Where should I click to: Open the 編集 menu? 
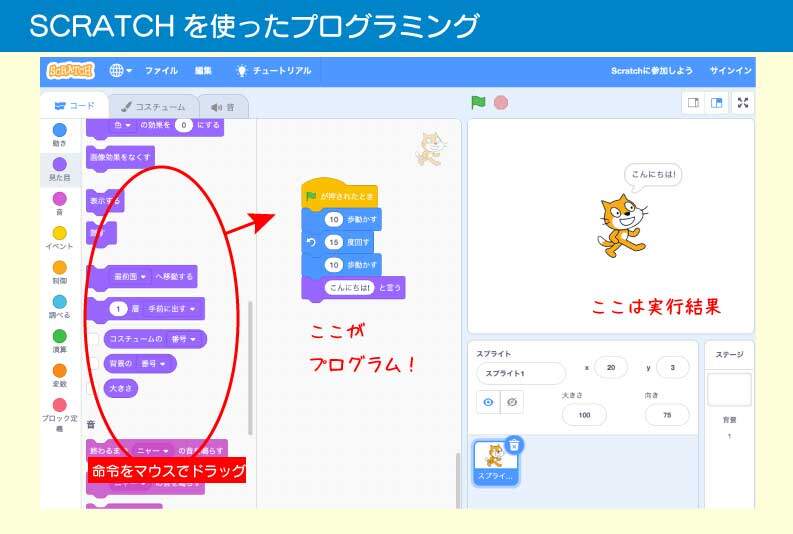(203, 71)
